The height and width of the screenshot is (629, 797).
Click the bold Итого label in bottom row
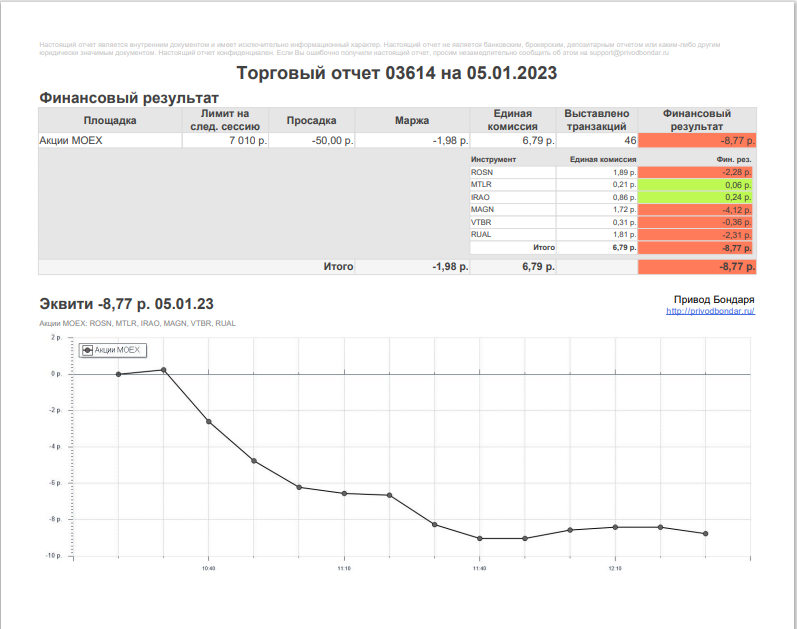338,266
